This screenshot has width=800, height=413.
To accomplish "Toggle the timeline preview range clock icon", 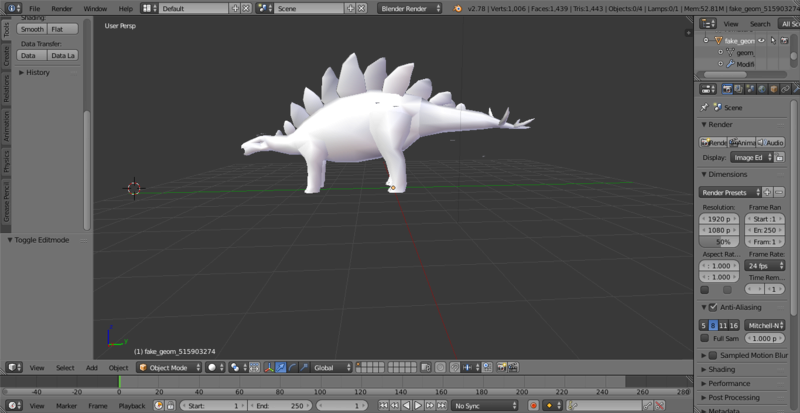I will coord(159,406).
